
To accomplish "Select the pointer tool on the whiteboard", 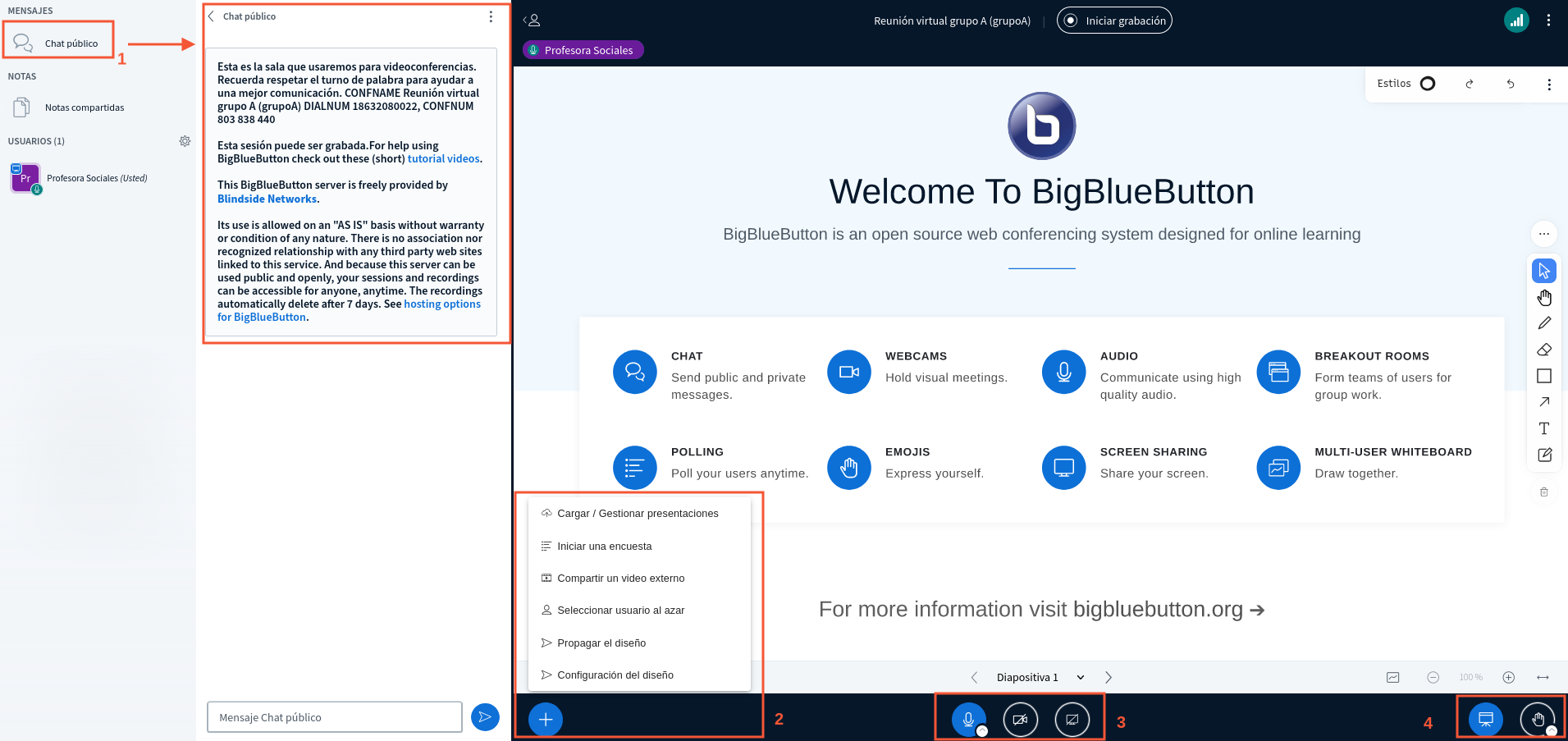I will click(1544, 271).
